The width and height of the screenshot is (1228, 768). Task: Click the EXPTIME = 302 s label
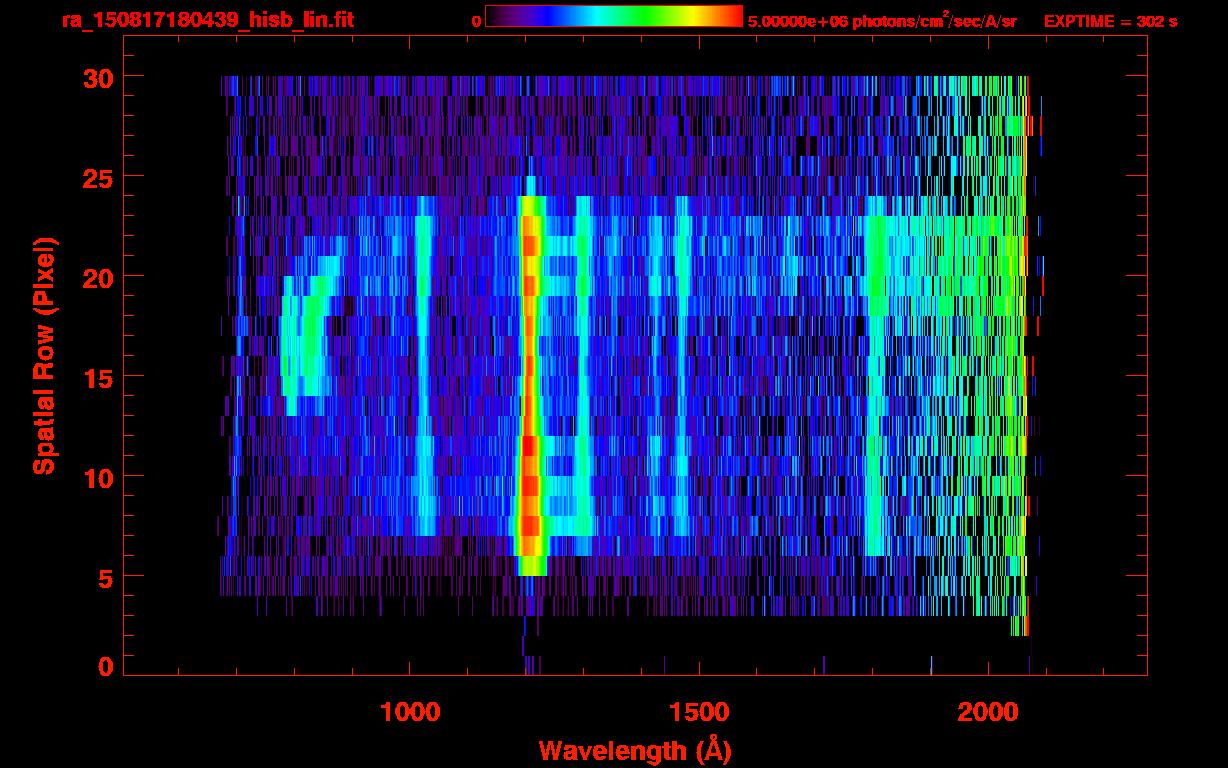coord(1110,21)
